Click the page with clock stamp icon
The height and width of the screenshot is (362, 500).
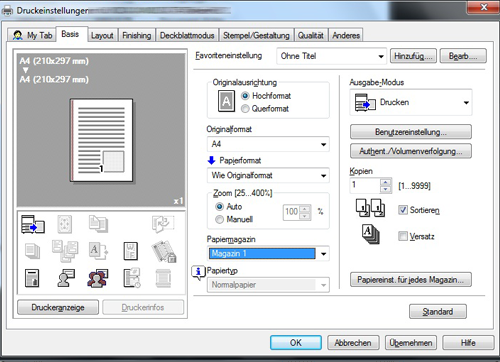click(132, 278)
